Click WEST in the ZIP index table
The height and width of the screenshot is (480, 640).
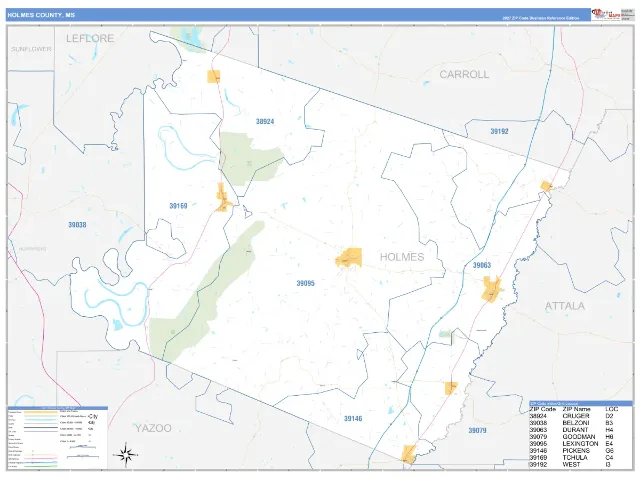pyautogui.click(x=571, y=464)
